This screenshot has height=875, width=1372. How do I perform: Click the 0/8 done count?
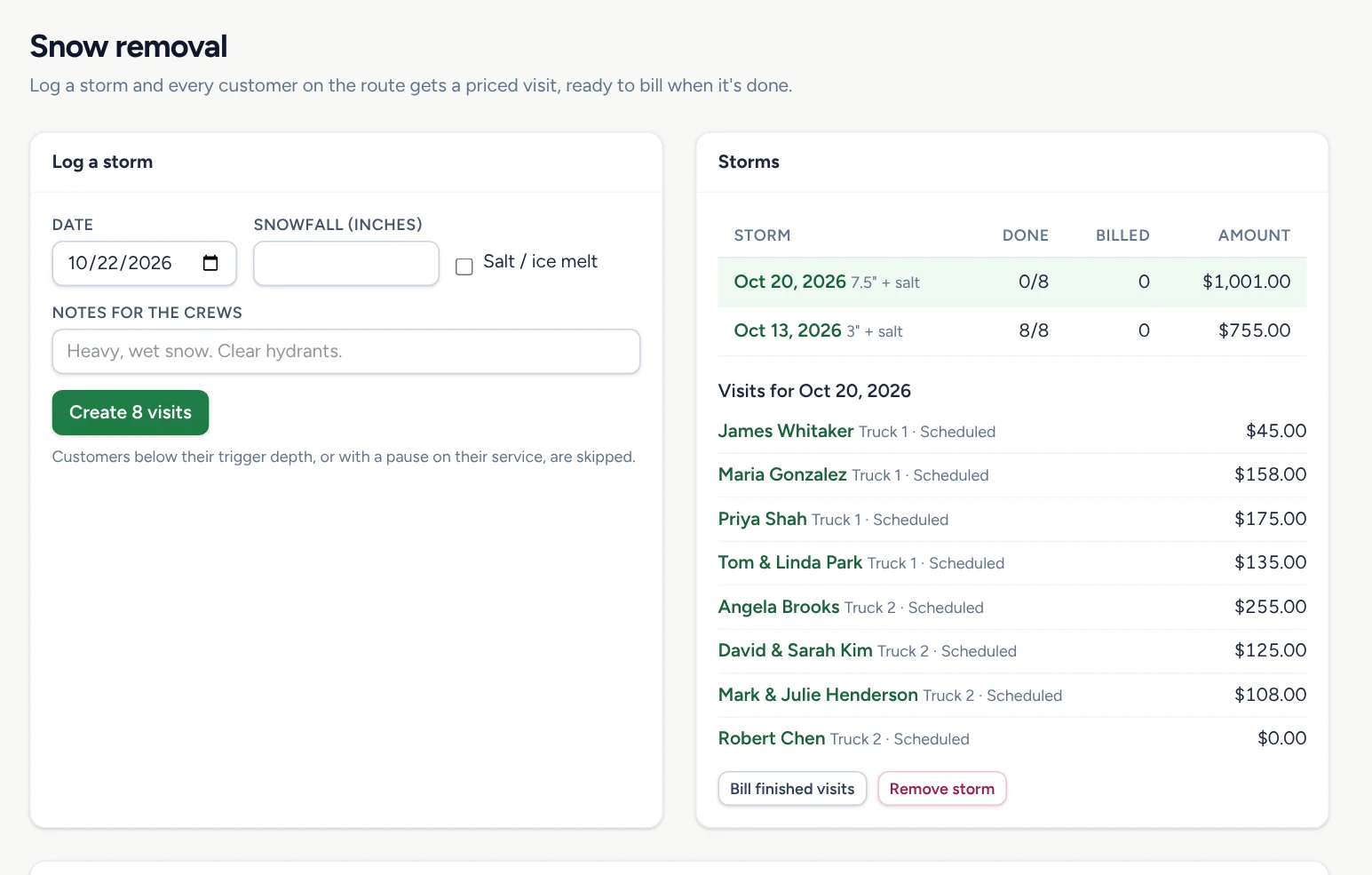(x=1034, y=282)
